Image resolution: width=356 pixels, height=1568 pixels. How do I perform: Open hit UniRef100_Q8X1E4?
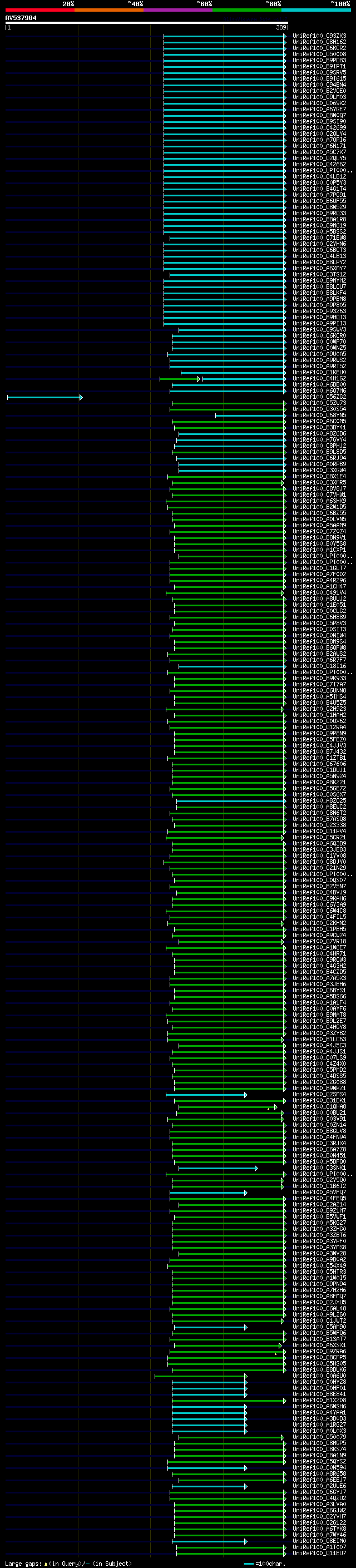(x=319, y=477)
